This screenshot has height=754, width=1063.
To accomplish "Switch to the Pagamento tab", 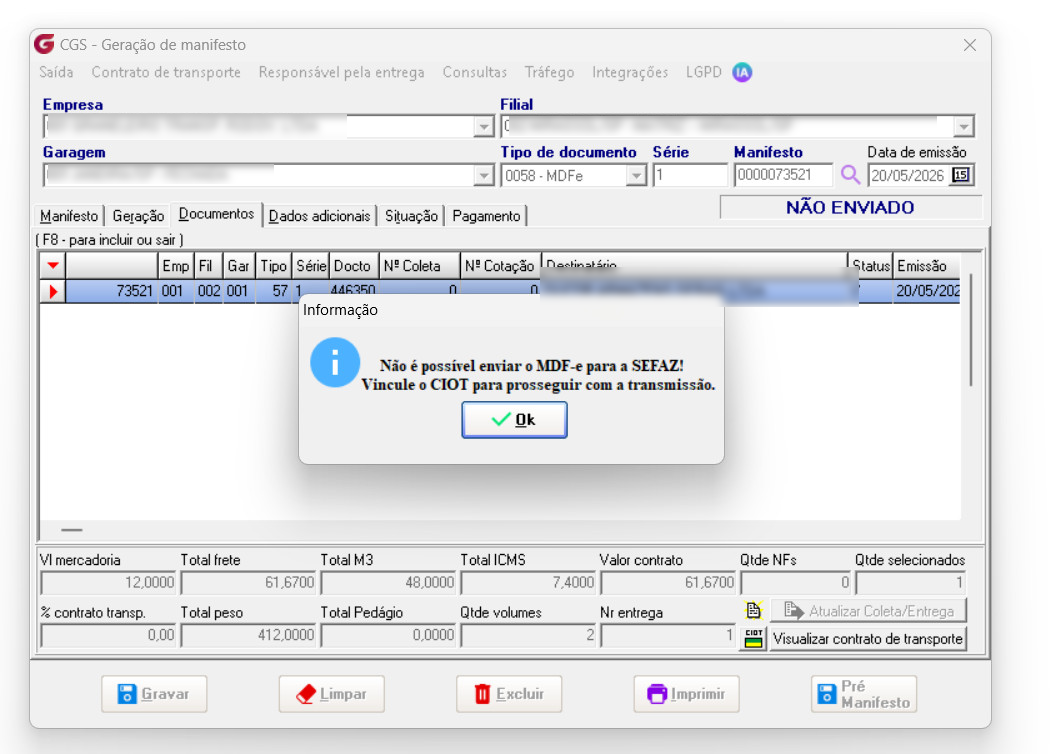I will click(486, 216).
